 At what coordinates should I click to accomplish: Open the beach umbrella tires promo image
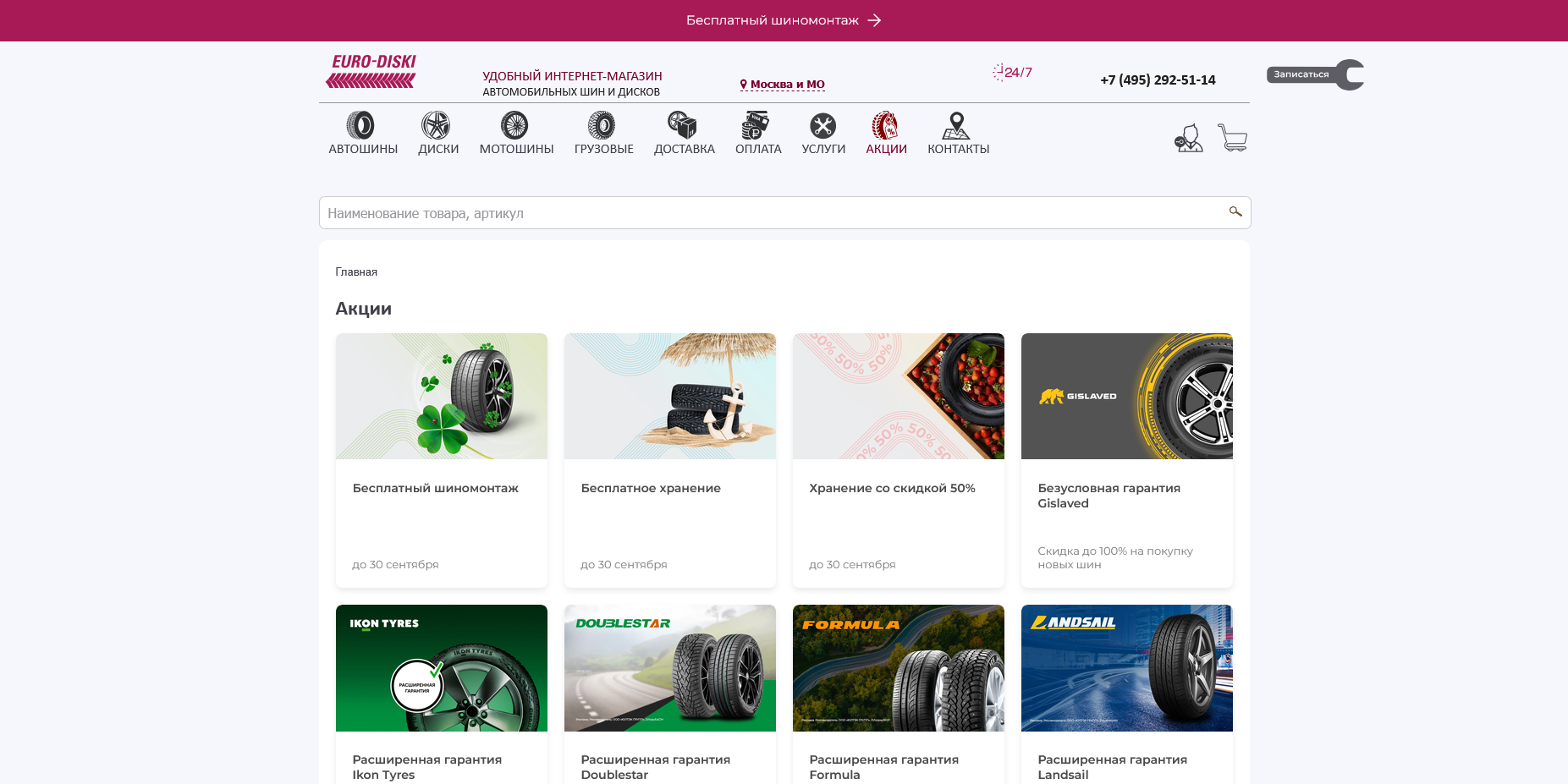[670, 396]
